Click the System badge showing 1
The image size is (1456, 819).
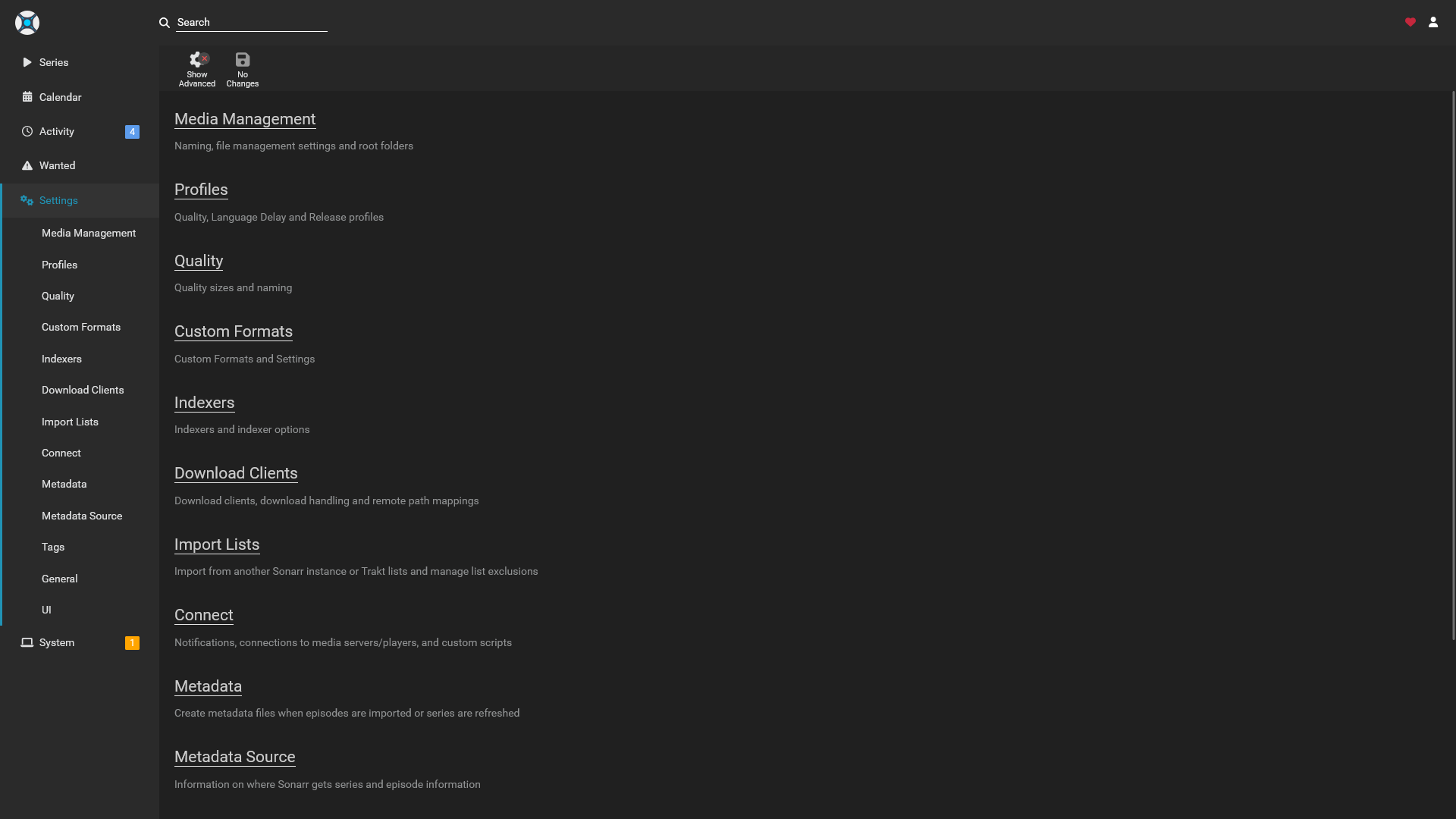[132, 643]
